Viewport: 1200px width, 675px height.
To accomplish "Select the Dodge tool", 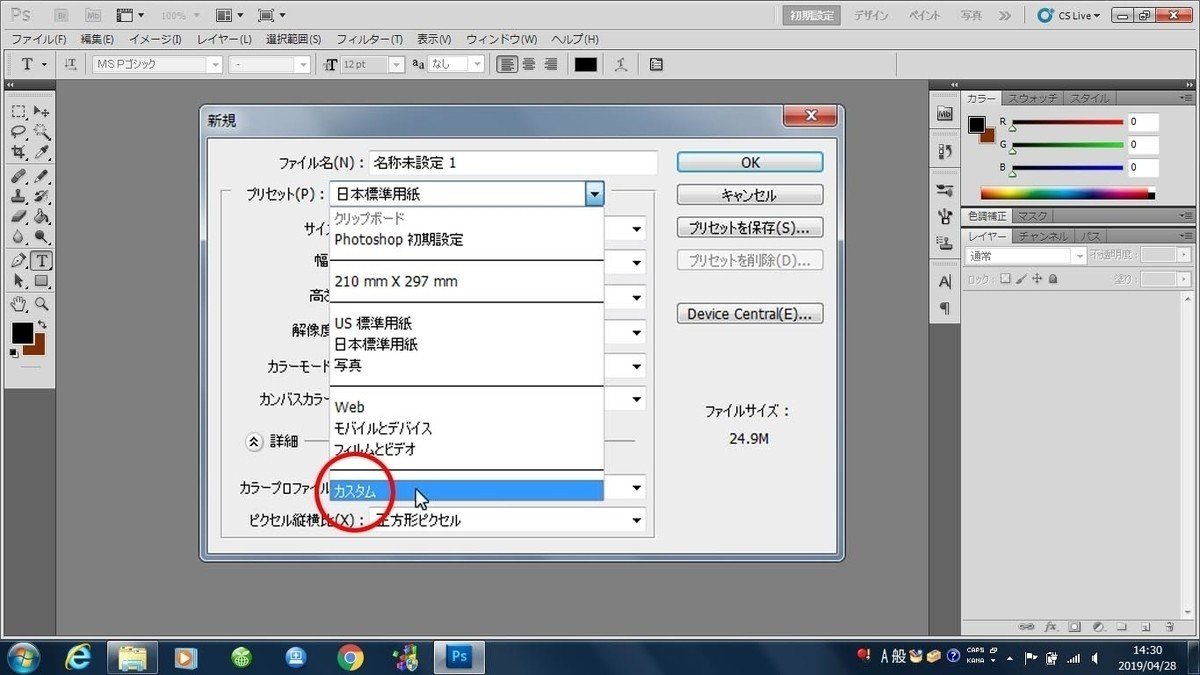I will 41,236.
